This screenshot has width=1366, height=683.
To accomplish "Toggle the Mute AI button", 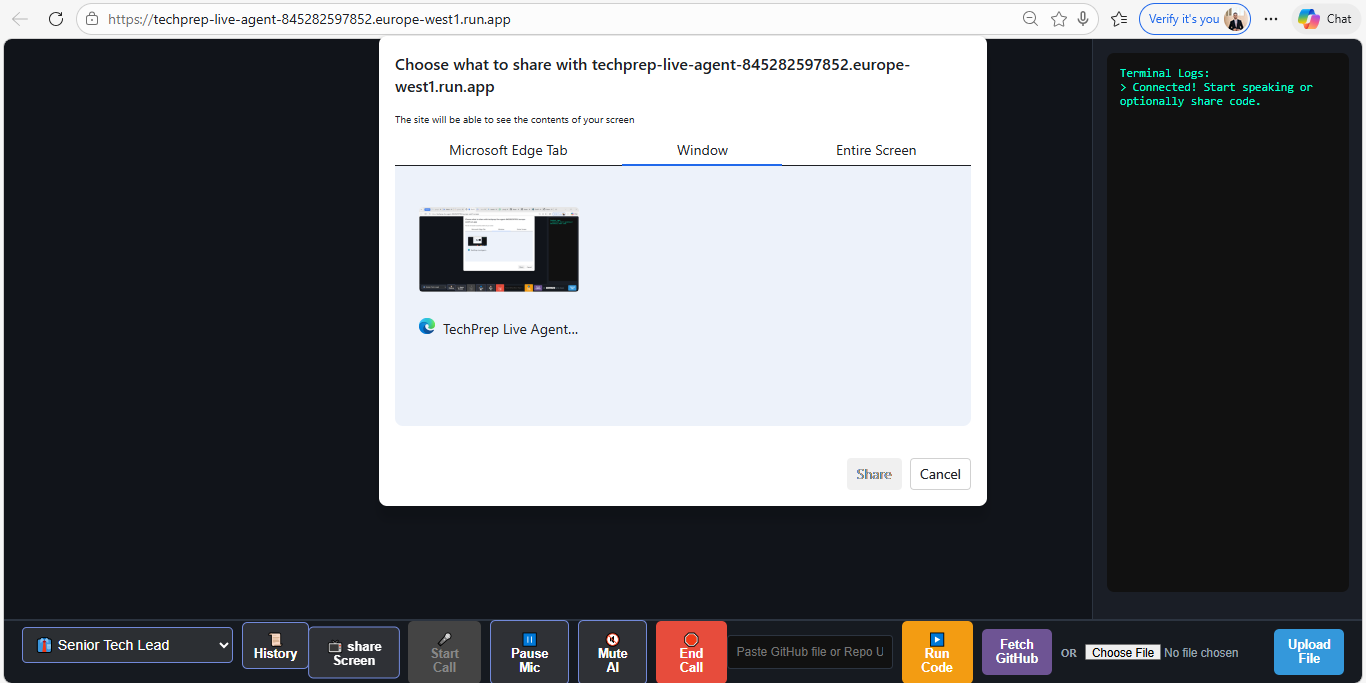I will pos(612,652).
